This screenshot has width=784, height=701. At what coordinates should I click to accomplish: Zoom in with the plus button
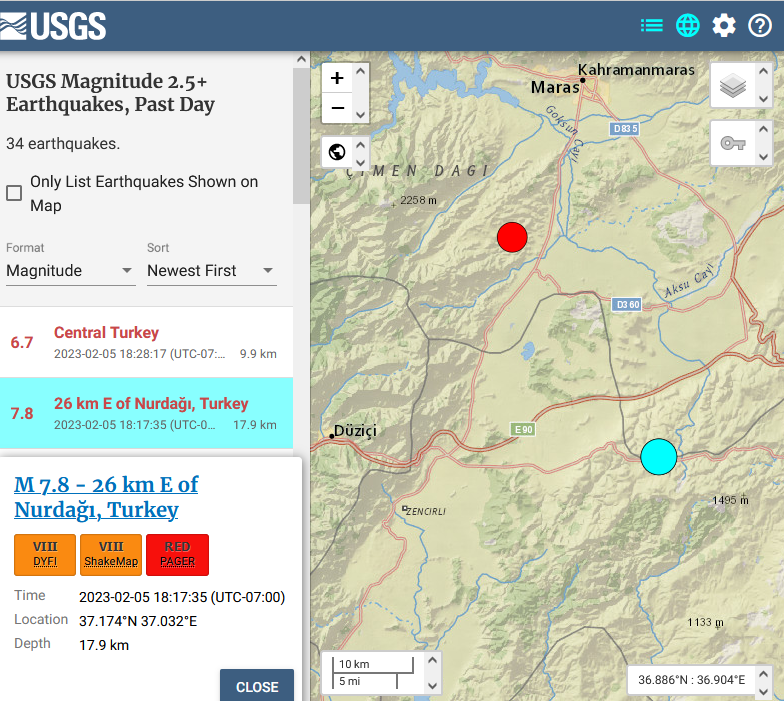[337, 78]
